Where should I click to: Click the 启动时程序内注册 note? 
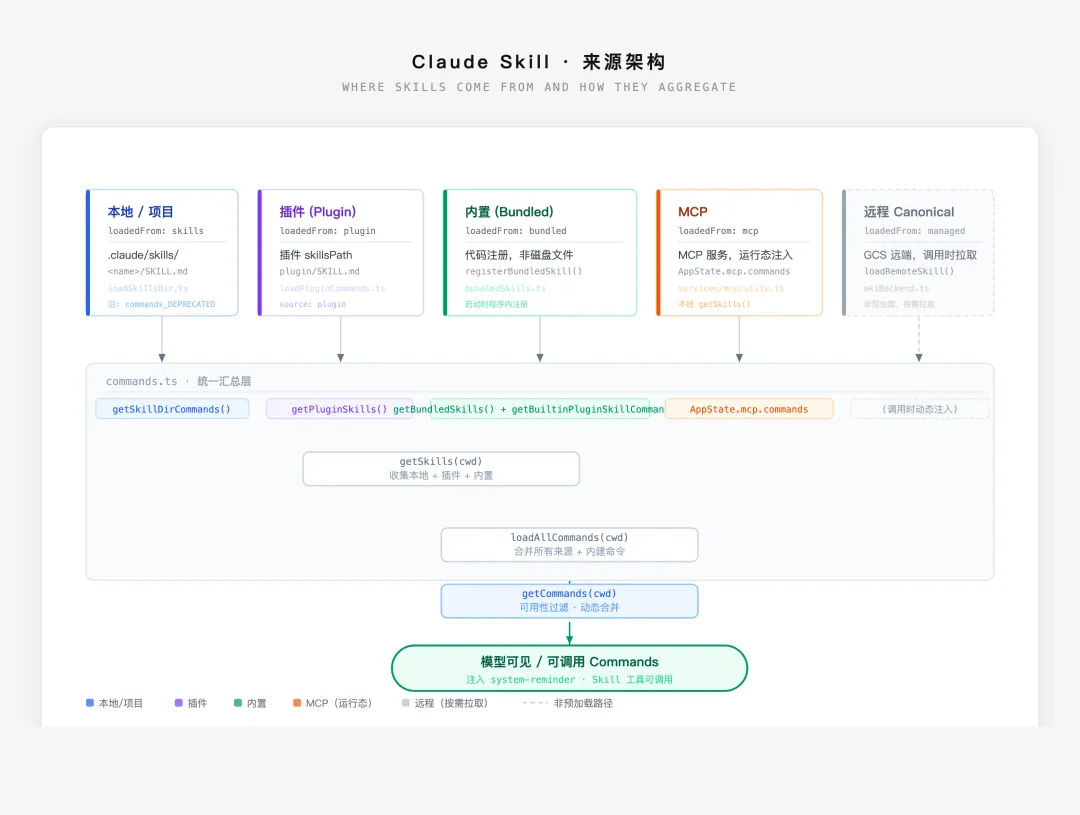pos(496,304)
